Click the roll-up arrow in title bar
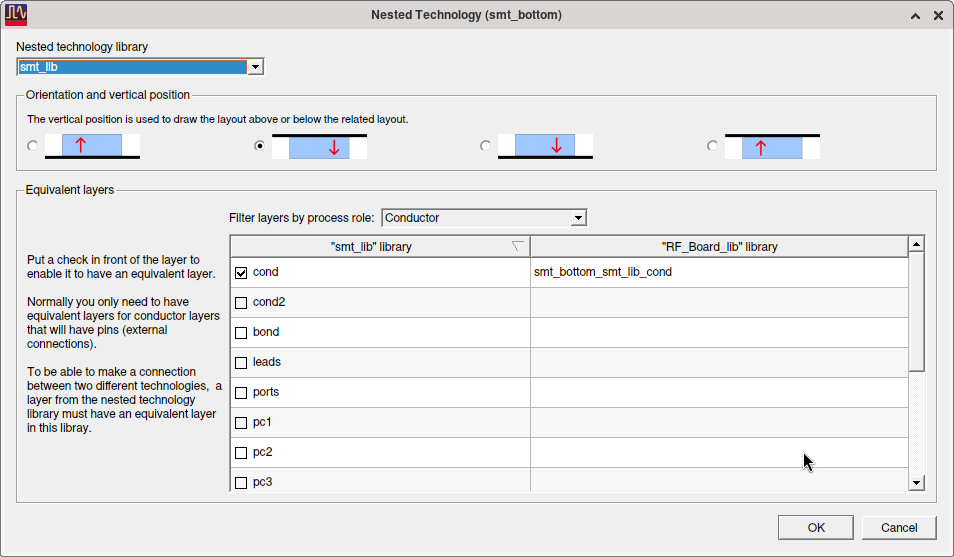The image size is (954, 557). click(915, 16)
